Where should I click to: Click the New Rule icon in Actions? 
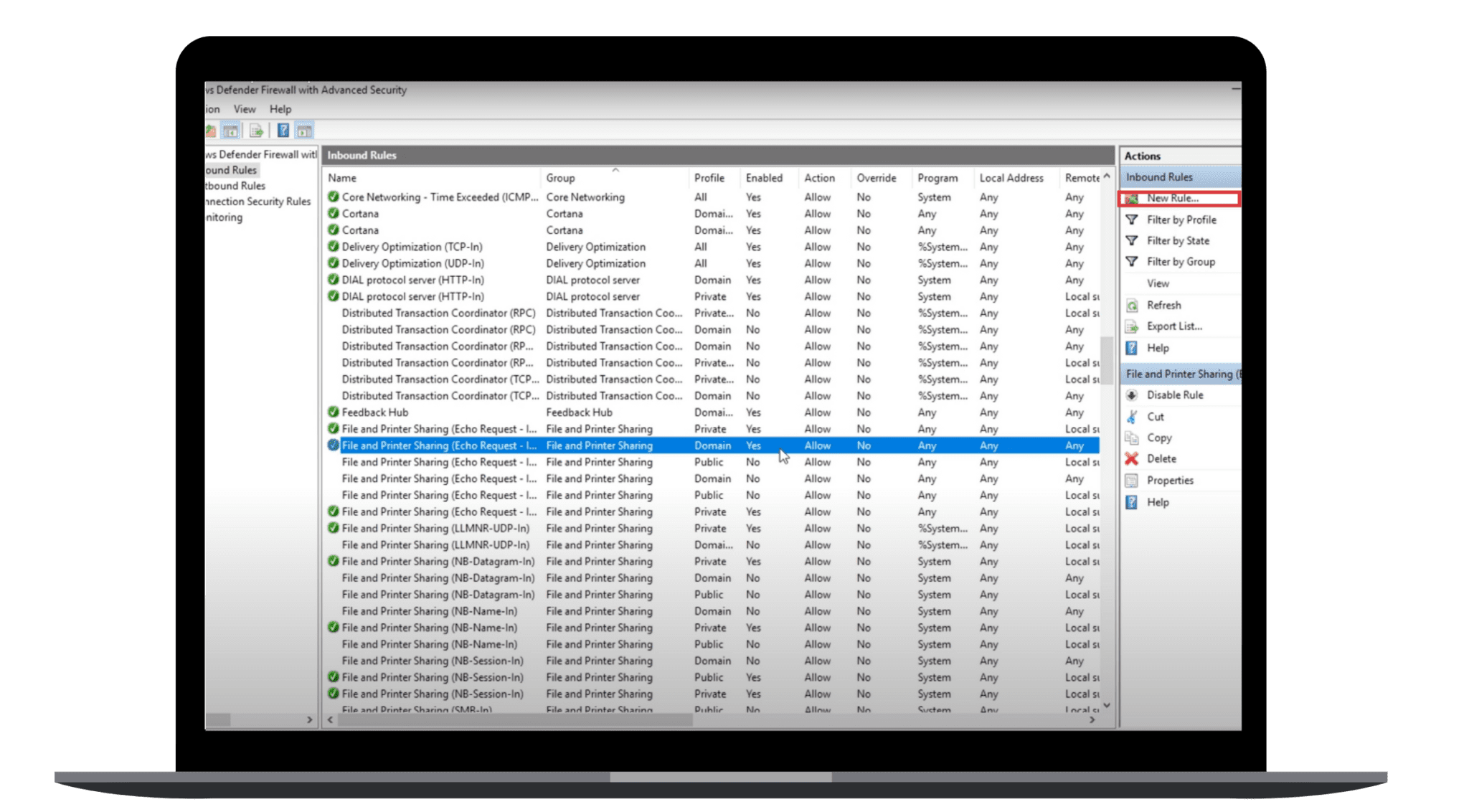[1132, 199]
